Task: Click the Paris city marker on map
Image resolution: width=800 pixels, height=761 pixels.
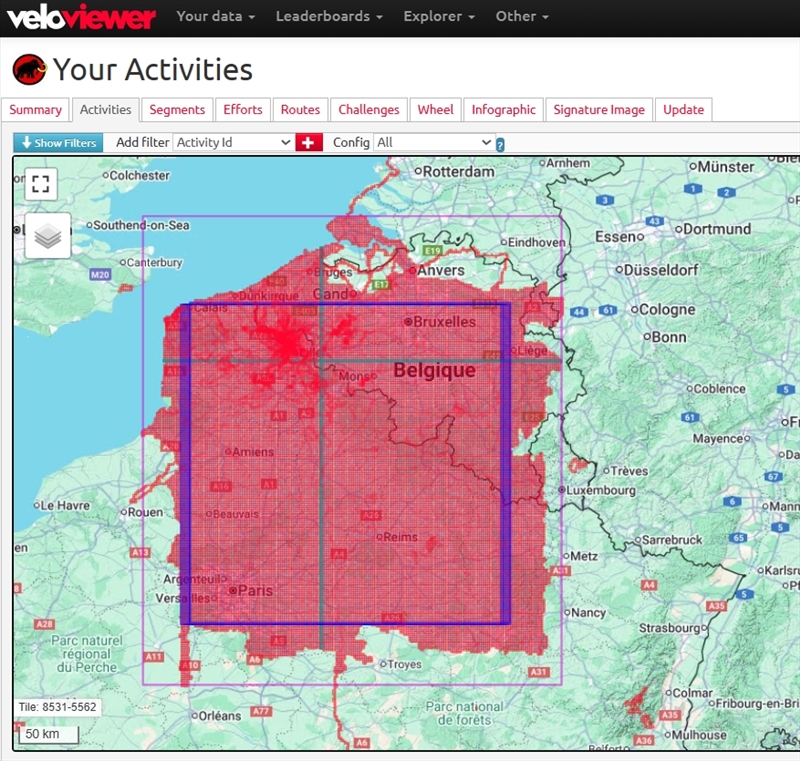Action: point(233,591)
